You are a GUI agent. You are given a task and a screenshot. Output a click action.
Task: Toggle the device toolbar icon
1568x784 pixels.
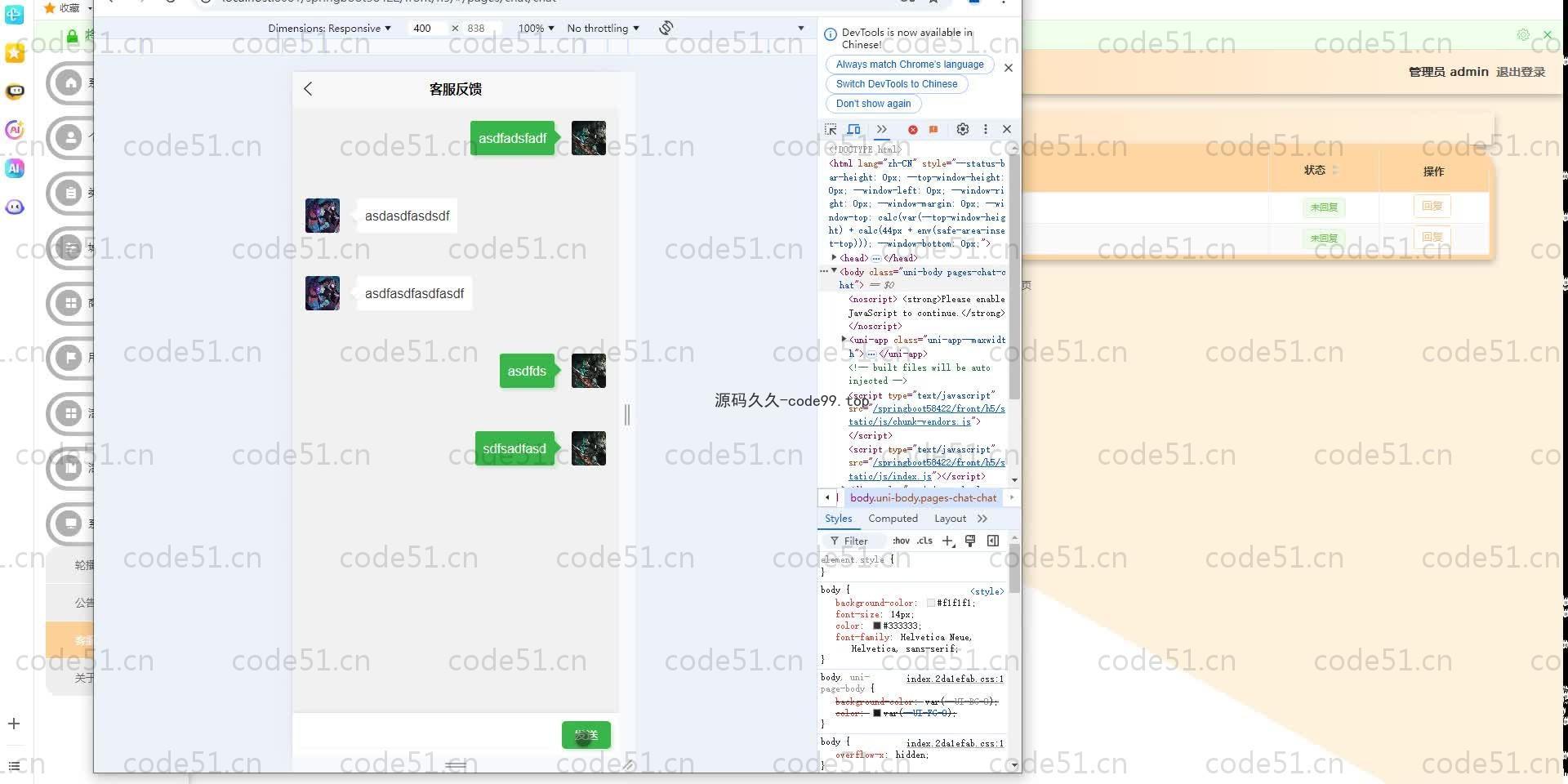pos(854,129)
